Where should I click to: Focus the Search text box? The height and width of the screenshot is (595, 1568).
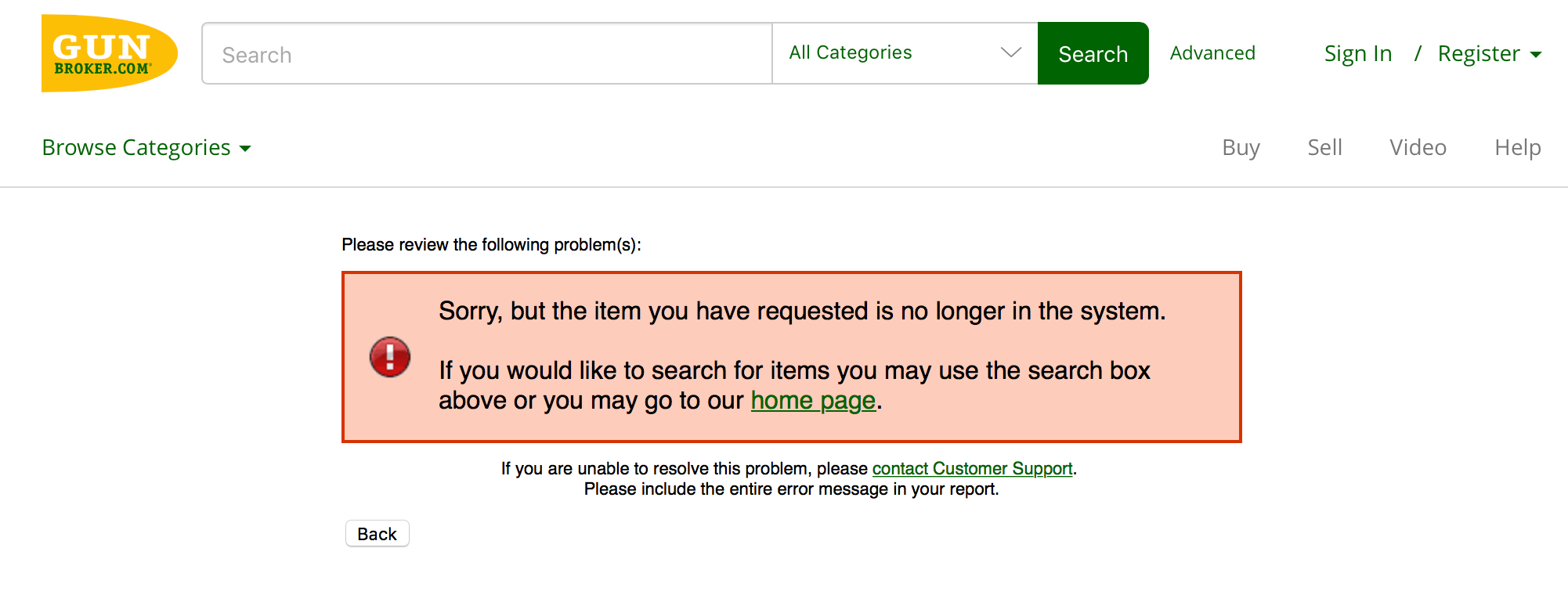click(x=486, y=54)
